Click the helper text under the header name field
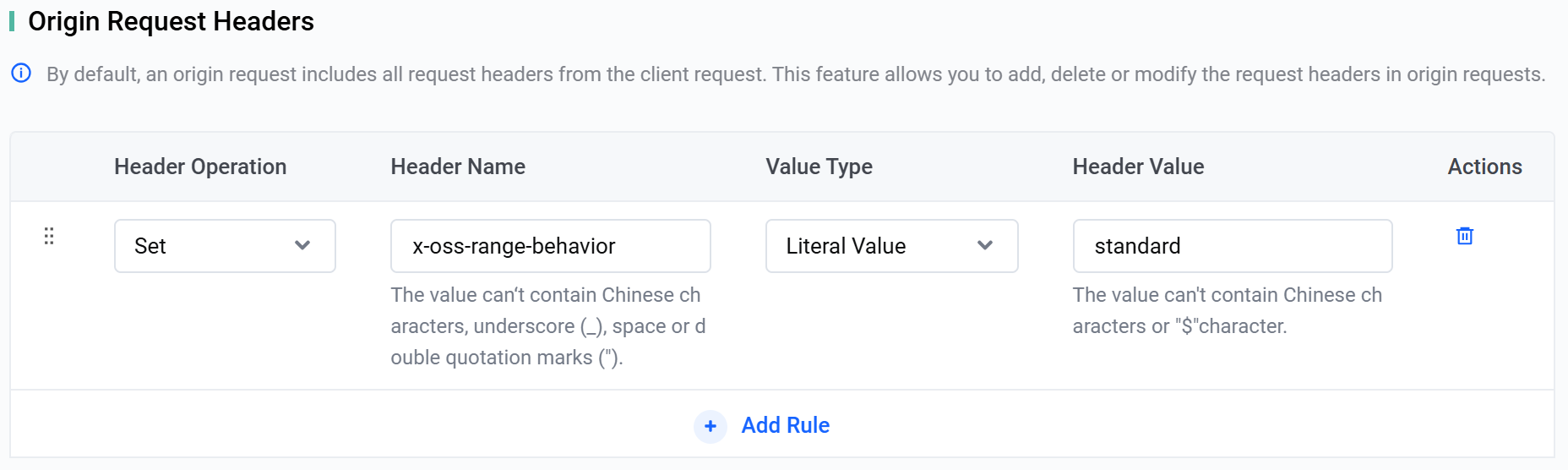Screen dimensions: 1568x470 [x=547, y=326]
